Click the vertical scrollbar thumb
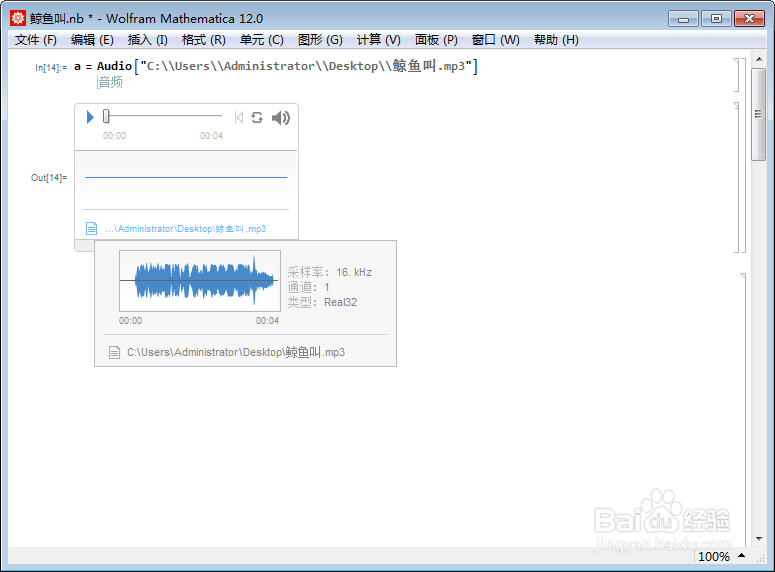Image resolution: width=775 pixels, height=572 pixels. 759,114
